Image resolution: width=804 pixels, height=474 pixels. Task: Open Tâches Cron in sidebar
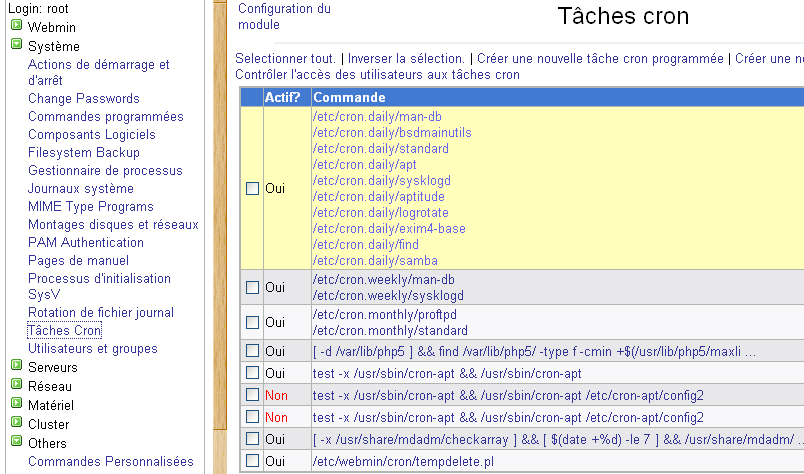pos(65,330)
